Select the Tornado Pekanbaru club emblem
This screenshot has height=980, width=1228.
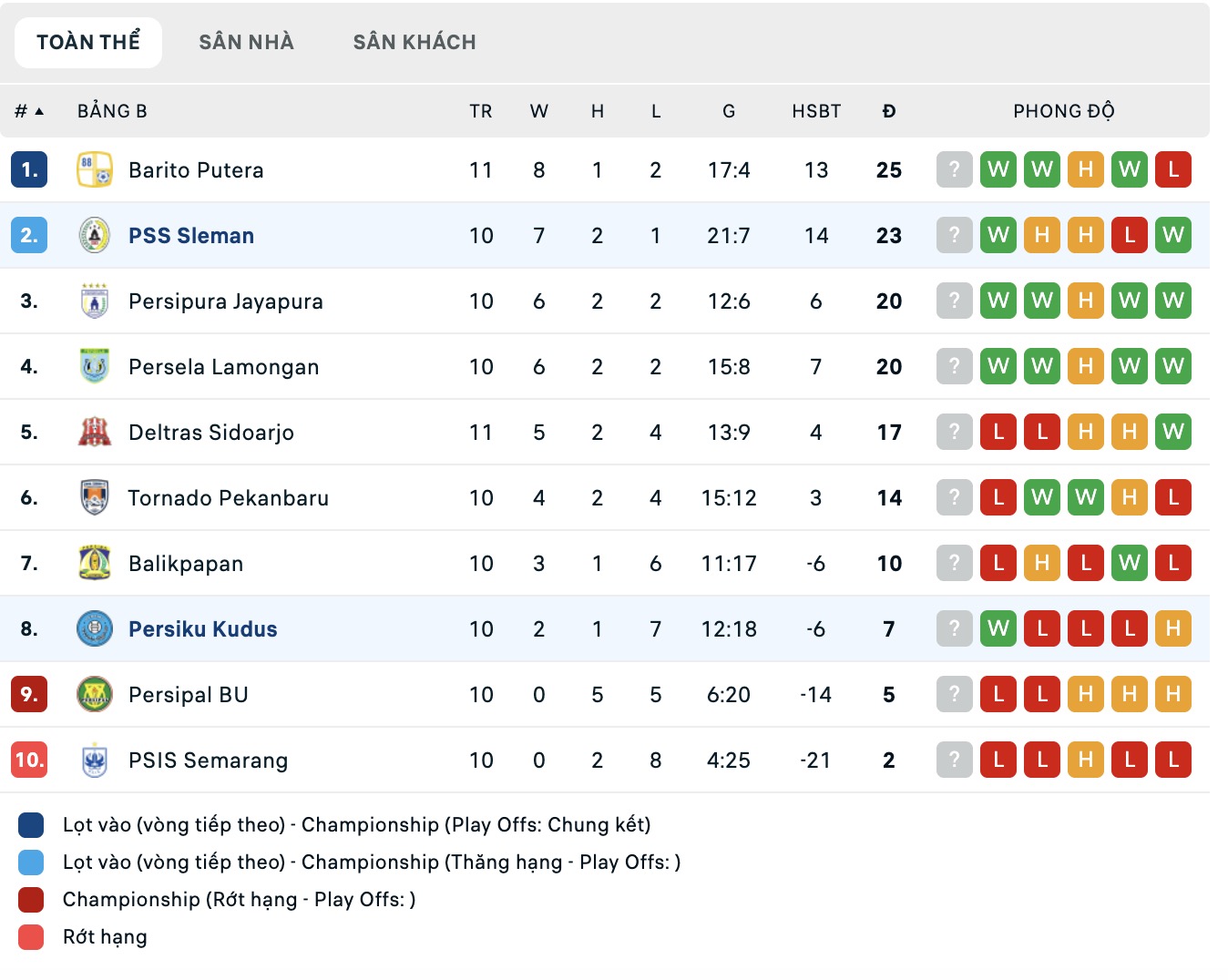pyautogui.click(x=94, y=497)
